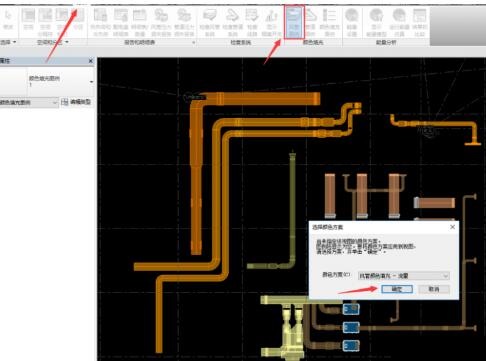Click the Check Duct Systems icon

tap(210, 22)
